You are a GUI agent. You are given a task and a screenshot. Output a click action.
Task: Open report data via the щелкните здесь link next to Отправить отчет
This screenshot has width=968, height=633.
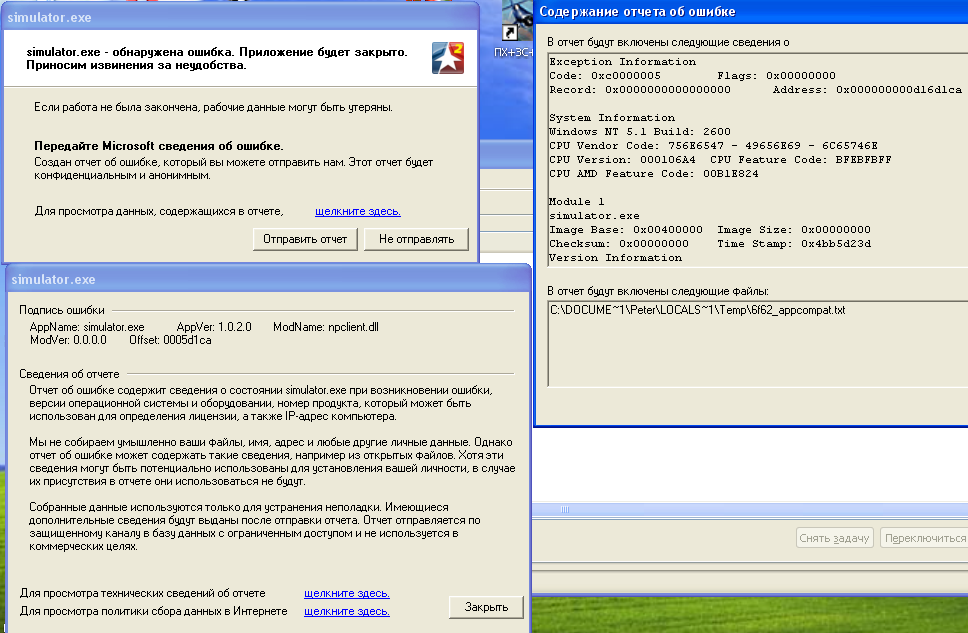tap(357, 211)
